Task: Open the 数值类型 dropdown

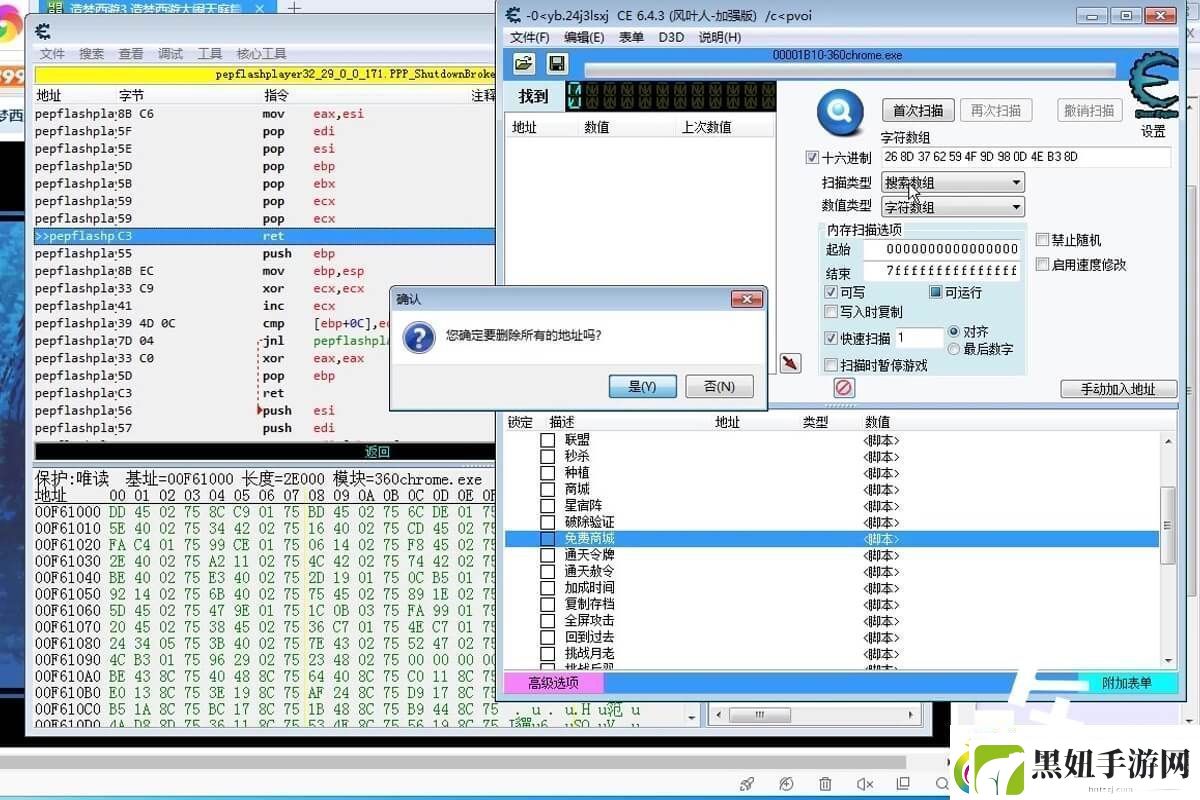Action: pyautogui.click(x=953, y=207)
